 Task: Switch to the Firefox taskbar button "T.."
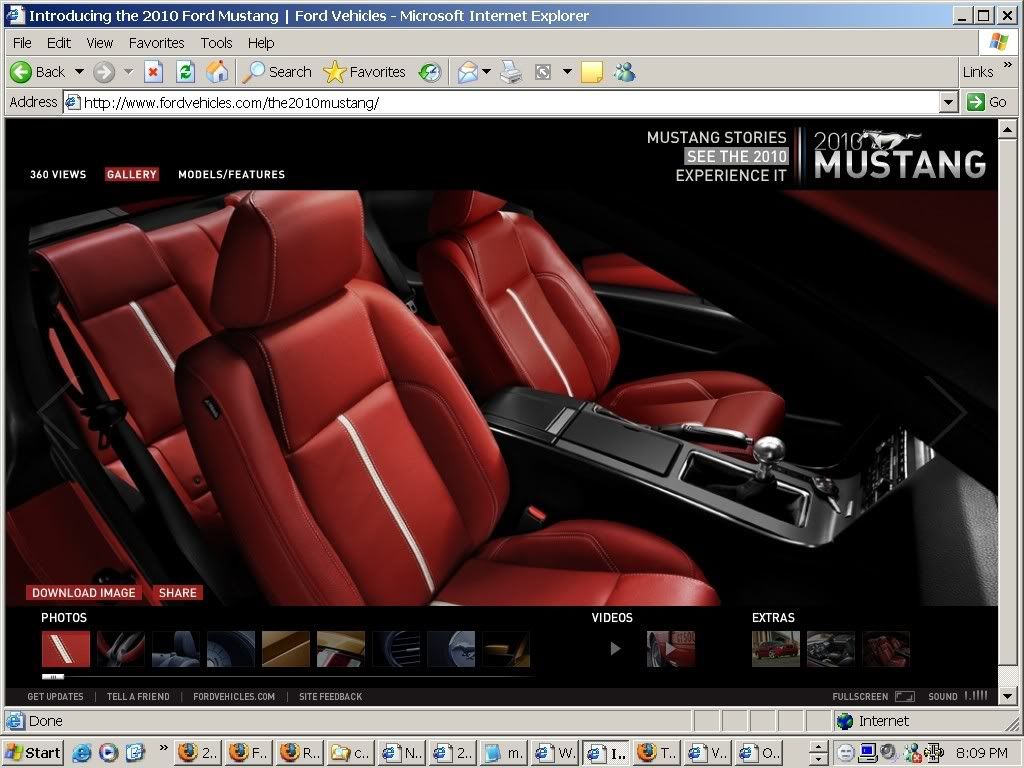coord(657,752)
